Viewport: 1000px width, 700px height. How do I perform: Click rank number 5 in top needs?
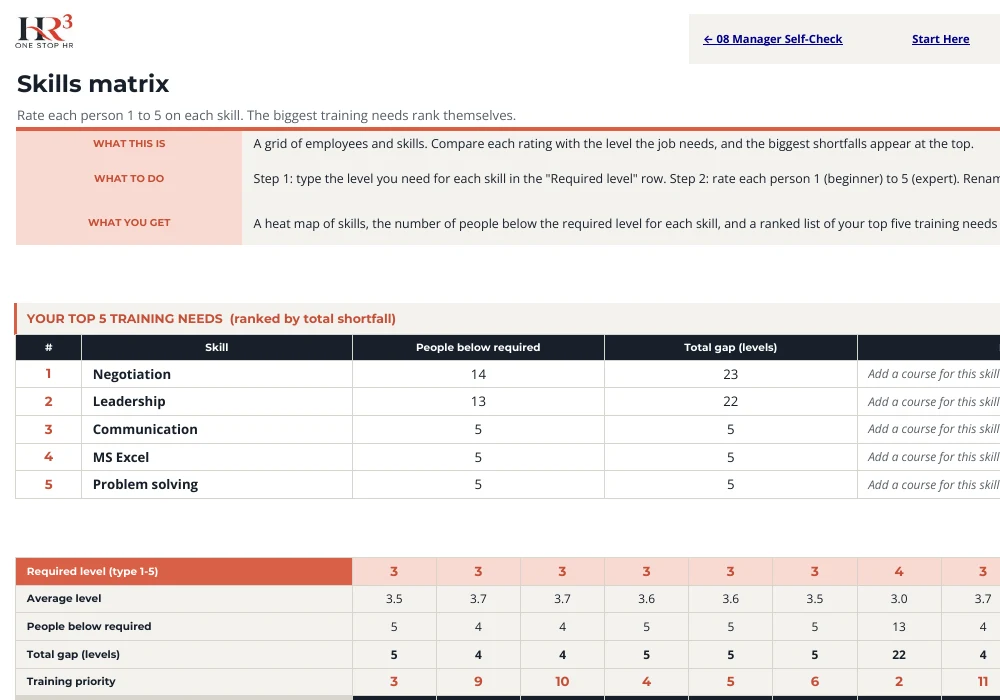tap(48, 485)
